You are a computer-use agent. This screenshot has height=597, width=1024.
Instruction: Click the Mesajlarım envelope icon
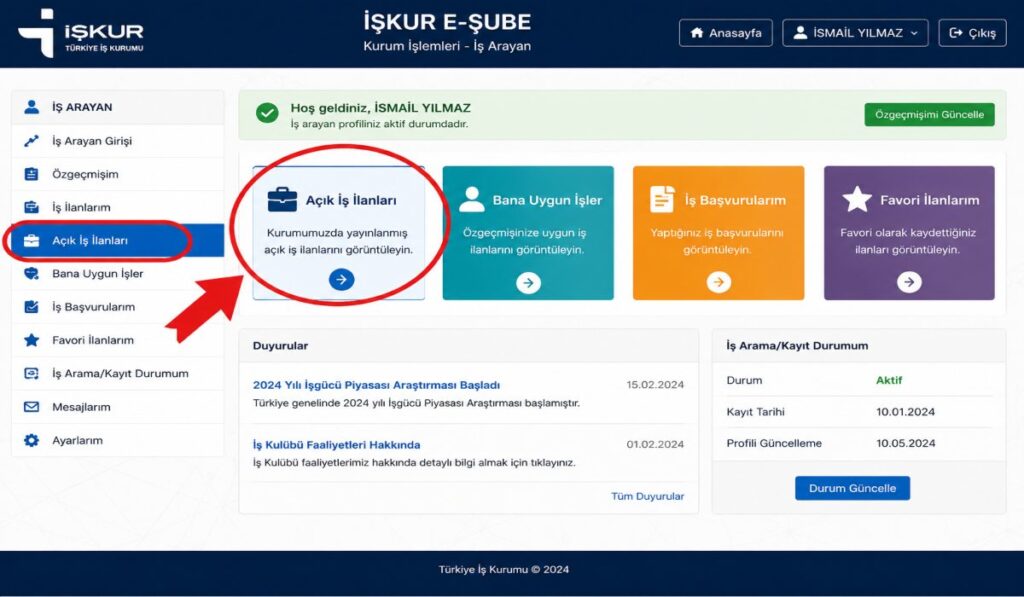click(31, 407)
